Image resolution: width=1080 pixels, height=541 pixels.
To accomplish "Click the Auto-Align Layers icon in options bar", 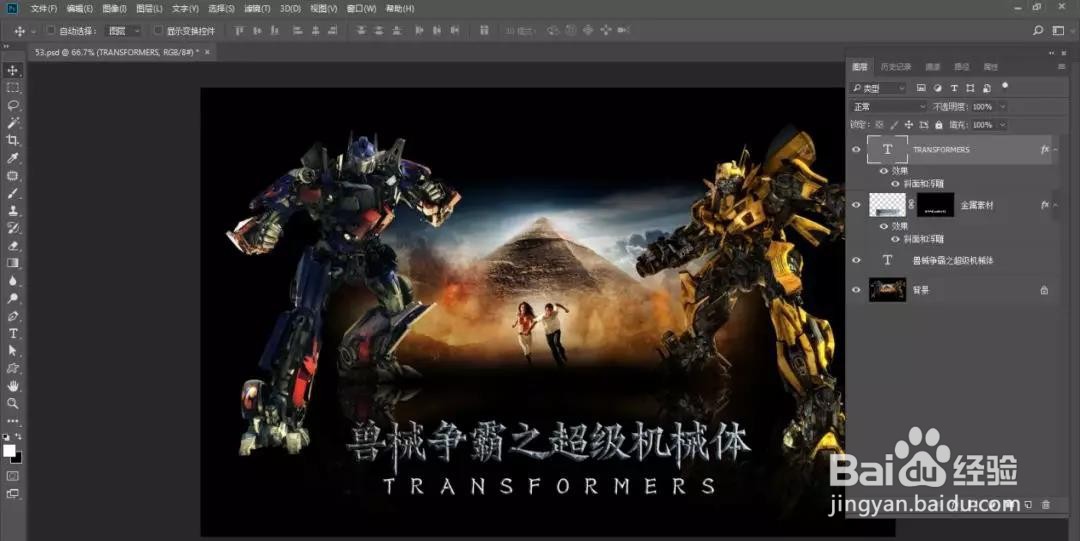I will 484,30.
